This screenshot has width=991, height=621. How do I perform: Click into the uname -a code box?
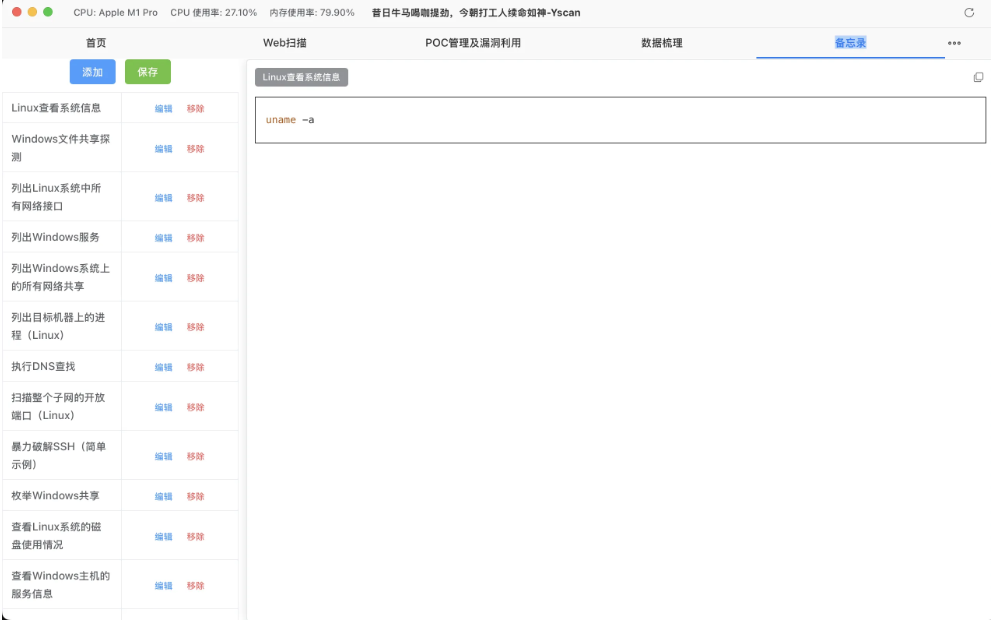point(620,120)
